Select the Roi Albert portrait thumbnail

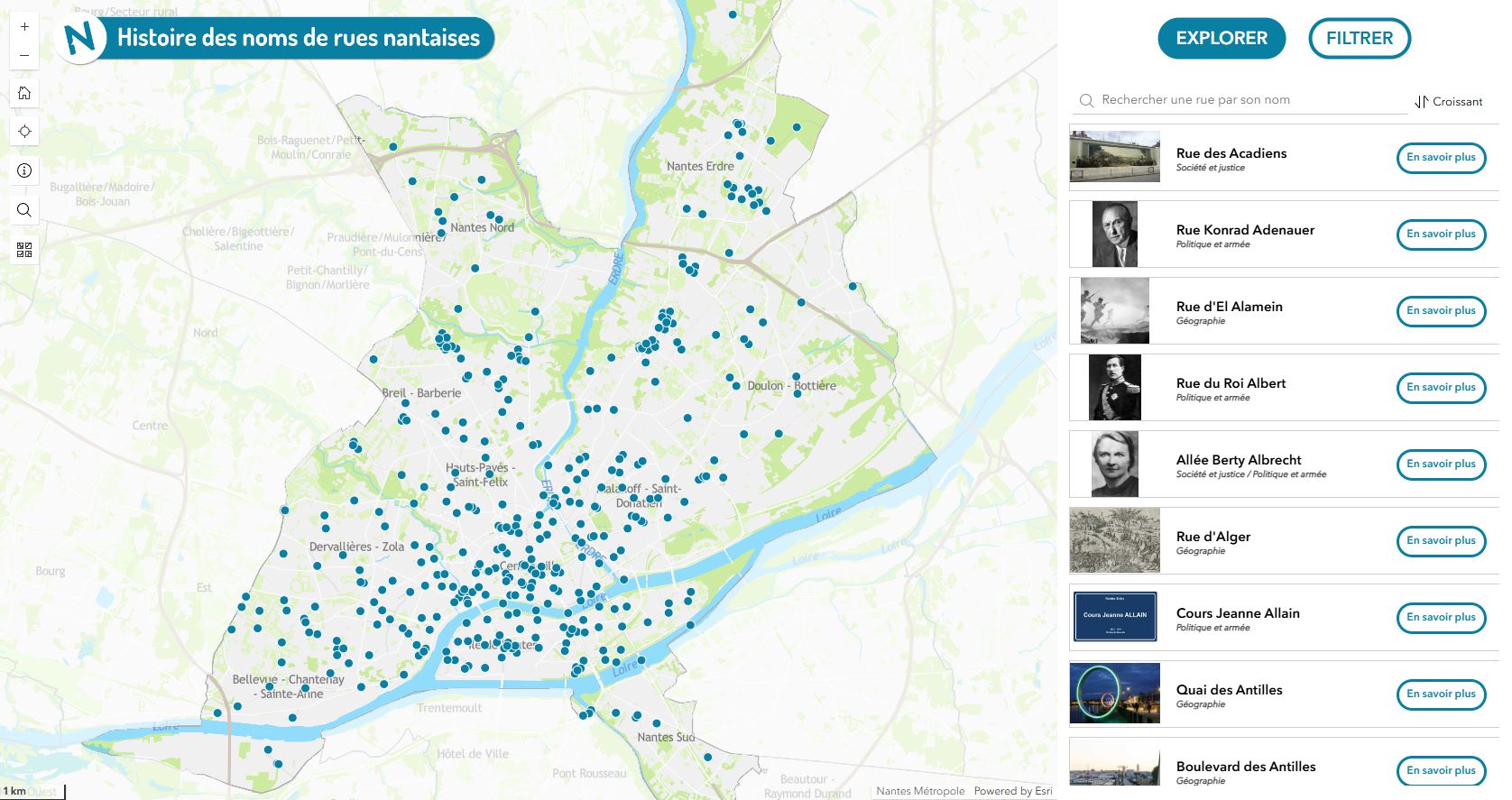click(1115, 387)
